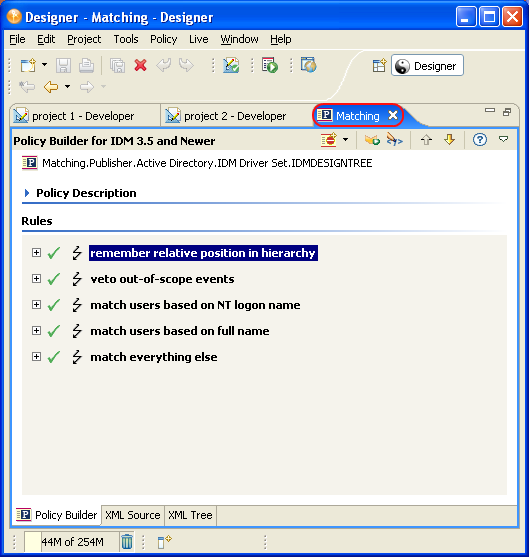529x557 pixels.
Task: Minimize the editor pane
Action: click(490, 110)
